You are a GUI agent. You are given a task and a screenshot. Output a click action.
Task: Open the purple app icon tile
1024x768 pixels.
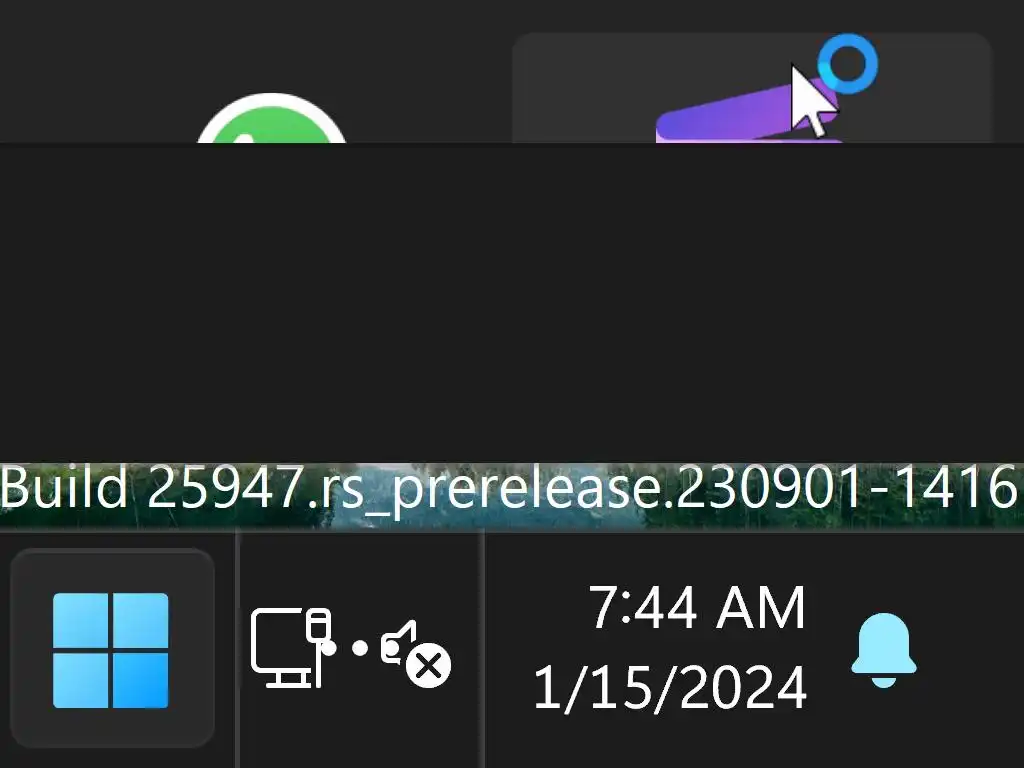[748, 116]
